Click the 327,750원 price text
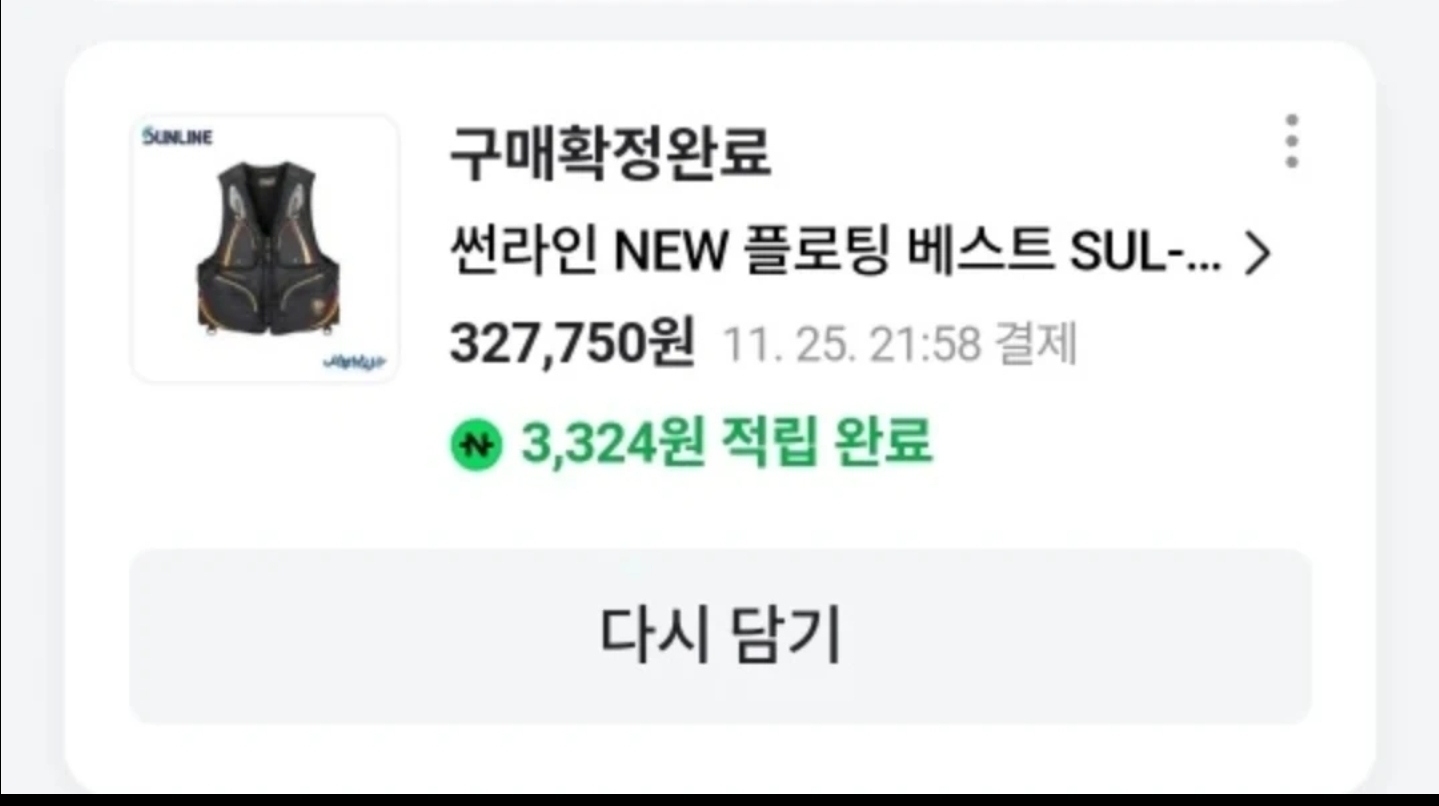The height and width of the screenshot is (806, 1439). point(572,344)
